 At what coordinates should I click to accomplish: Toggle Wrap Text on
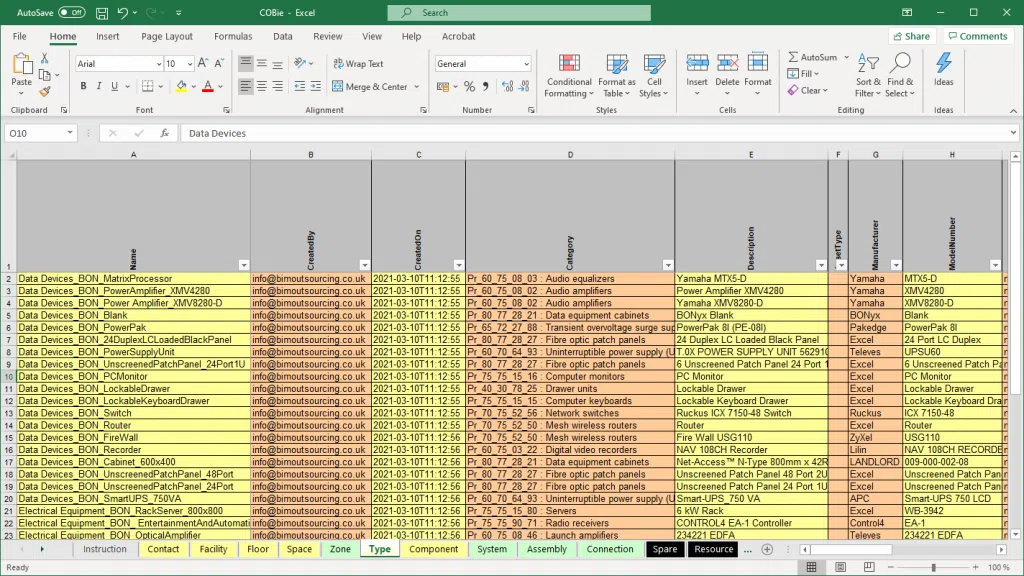tap(358, 64)
